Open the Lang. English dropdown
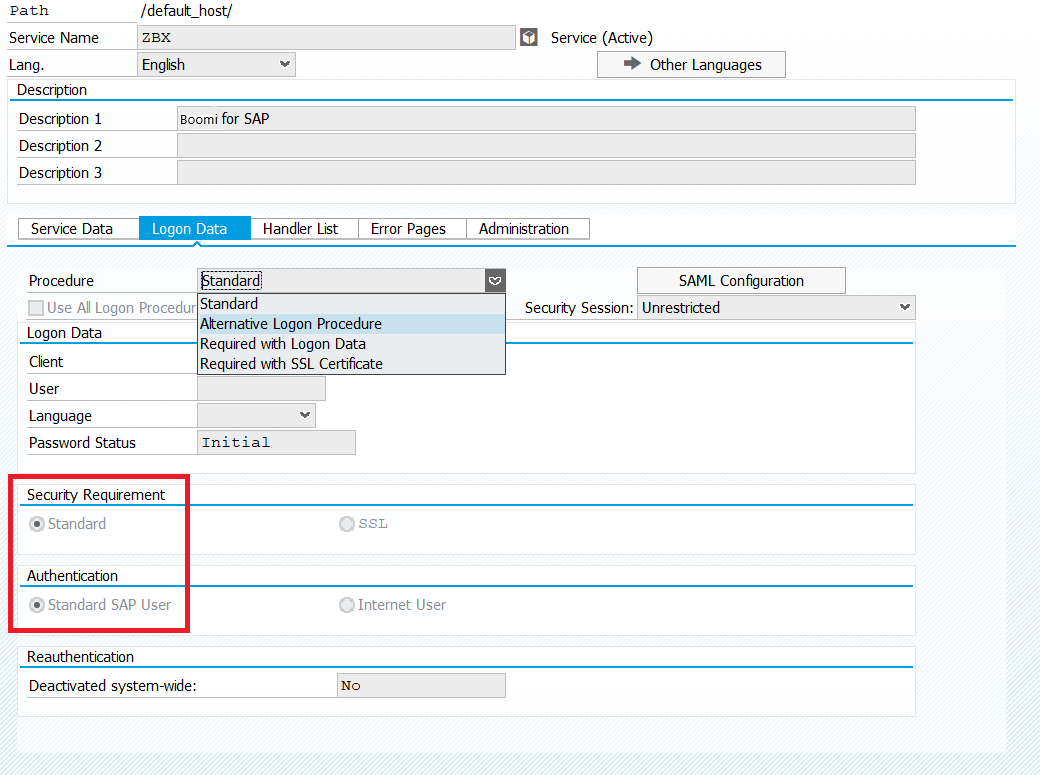The image size is (1040, 775). (285, 65)
